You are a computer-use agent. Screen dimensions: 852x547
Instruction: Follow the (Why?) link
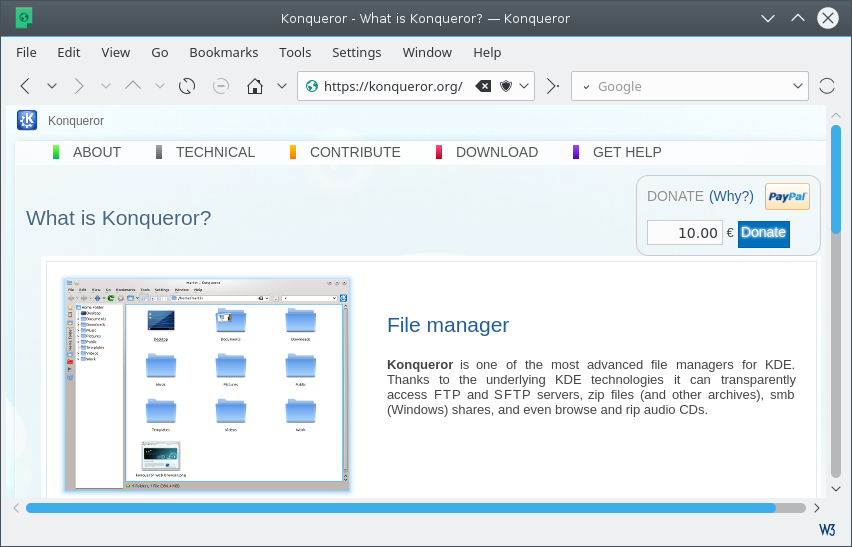pyautogui.click(x=731, y=196)
